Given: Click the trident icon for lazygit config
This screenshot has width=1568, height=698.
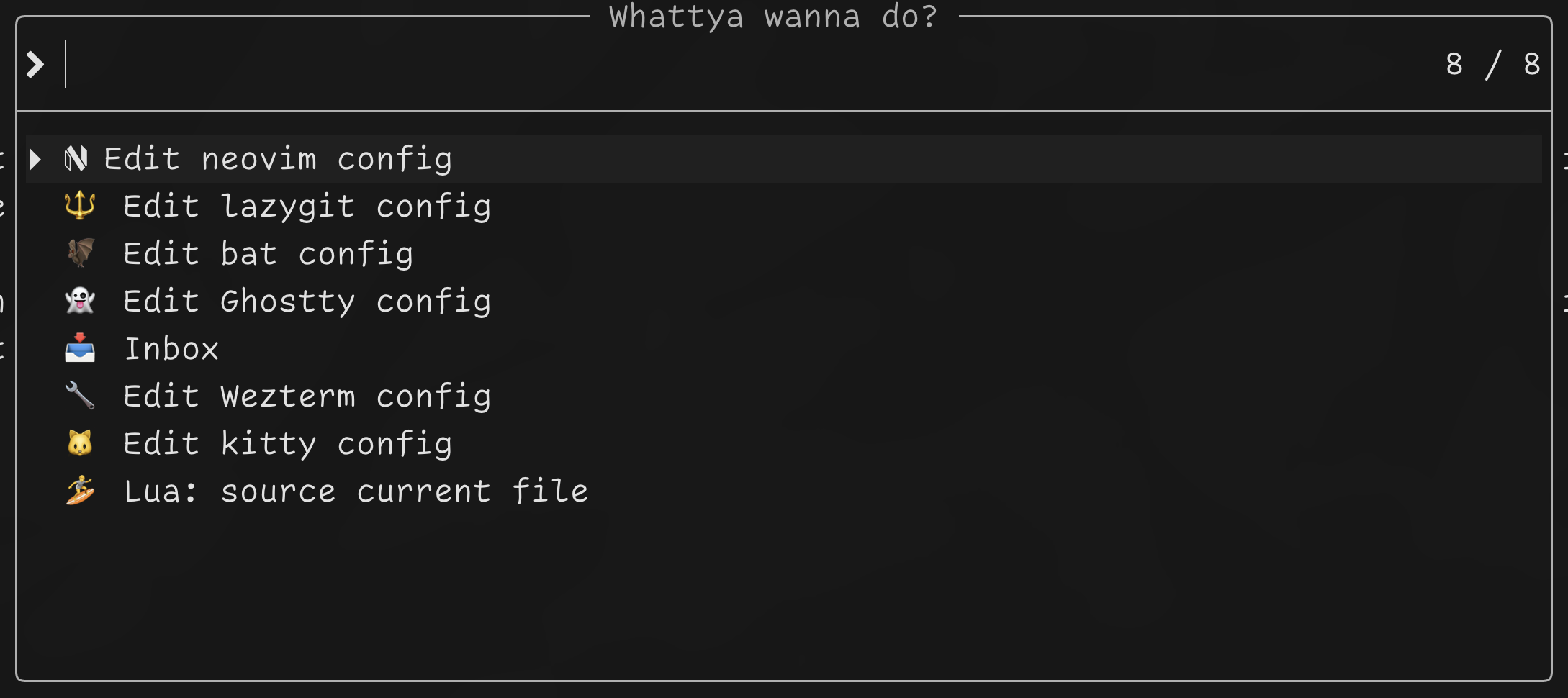Looking at the screenshot, I should click(80, 205).
